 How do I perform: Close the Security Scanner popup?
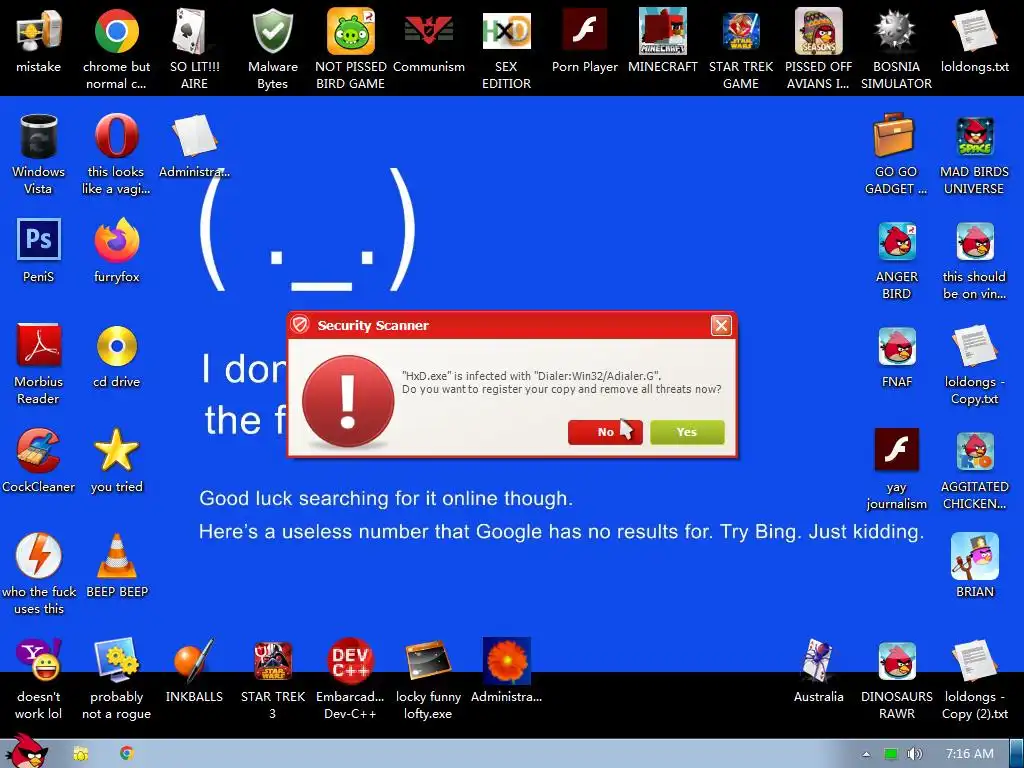point(721,325)
